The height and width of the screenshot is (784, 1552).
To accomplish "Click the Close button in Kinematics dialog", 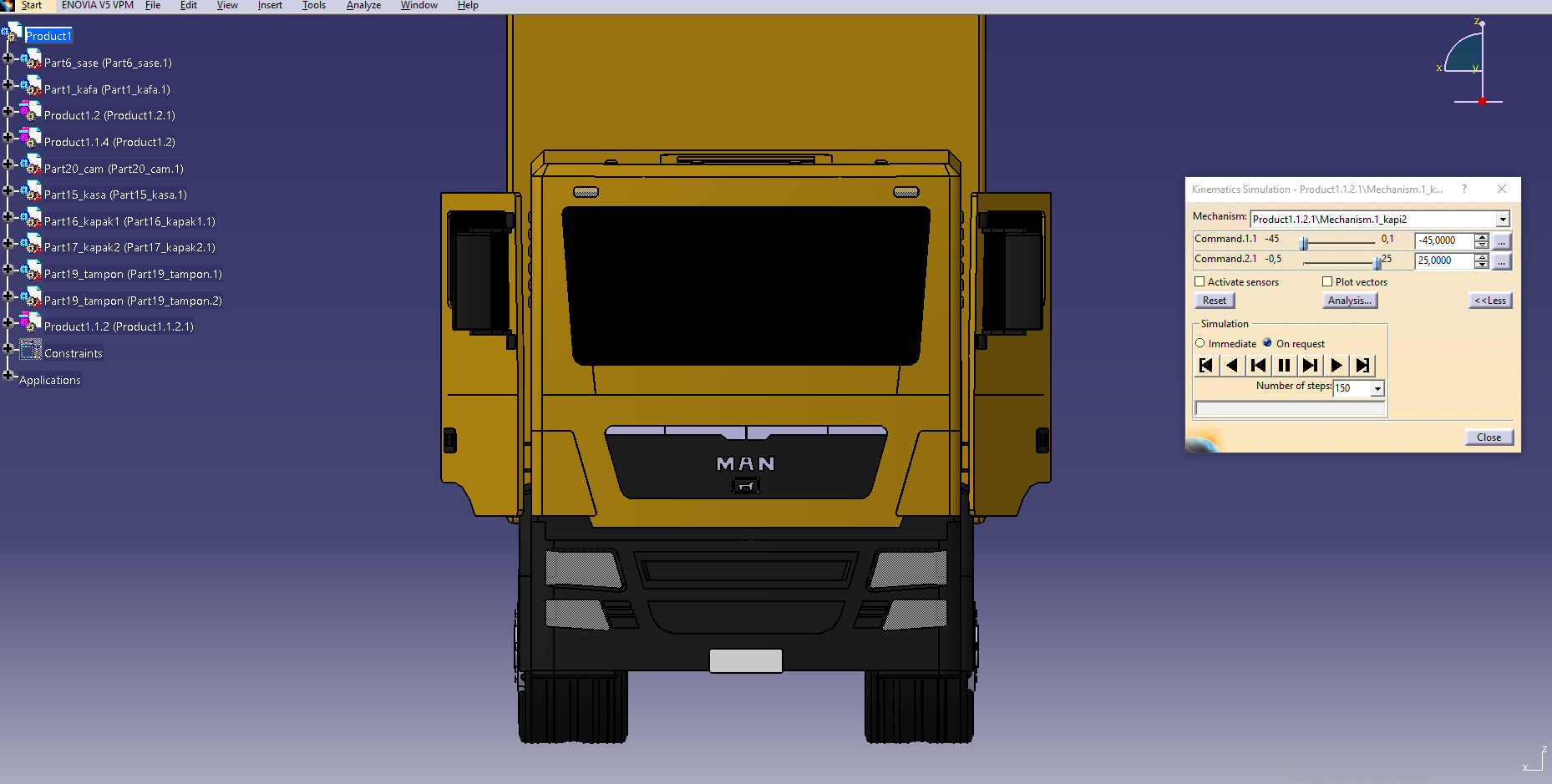I will [1489, 438].
